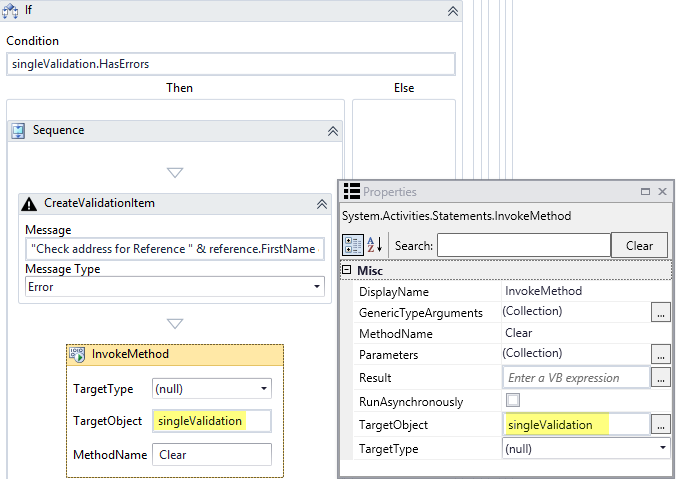Switch to categorized property view
Viewport: 676px width, 479px height.
352,245
